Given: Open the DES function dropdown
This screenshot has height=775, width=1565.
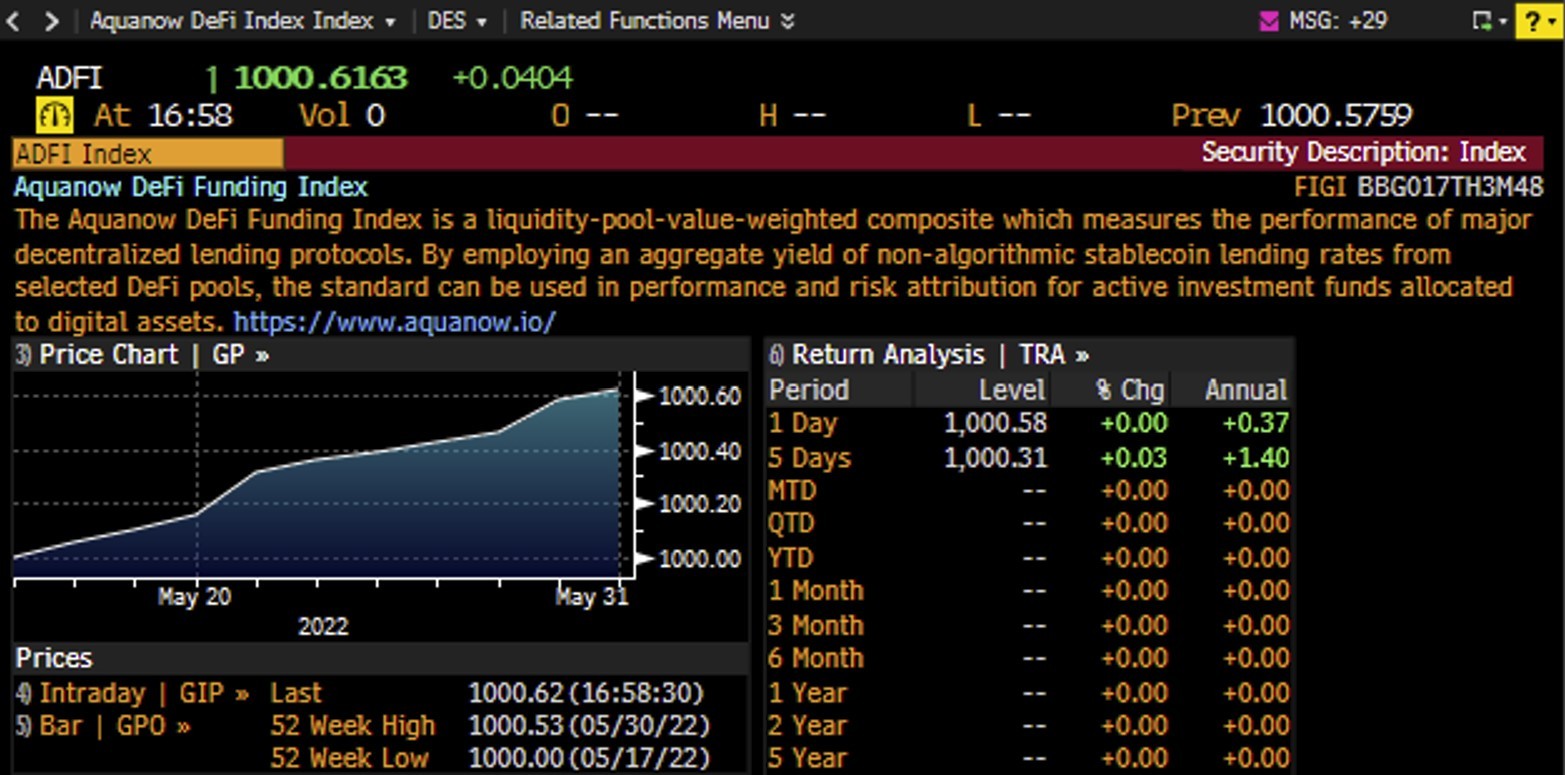Looking at the screenshot, I should tap(457, 20).
